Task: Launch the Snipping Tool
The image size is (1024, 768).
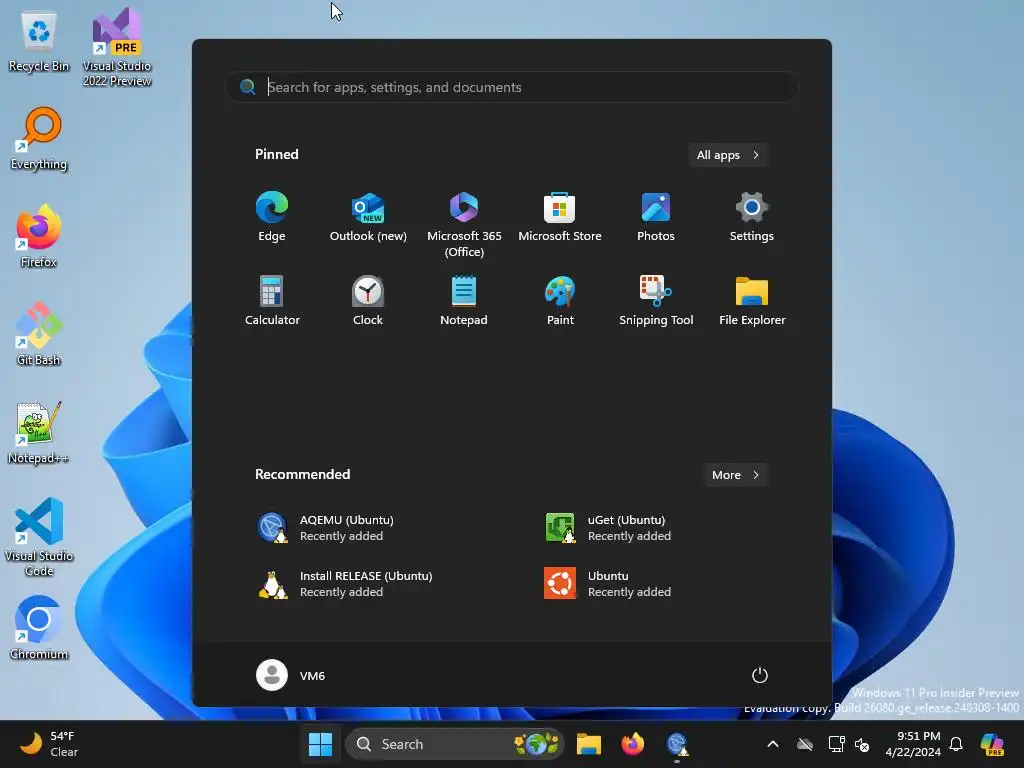Action: click(656, 300)
